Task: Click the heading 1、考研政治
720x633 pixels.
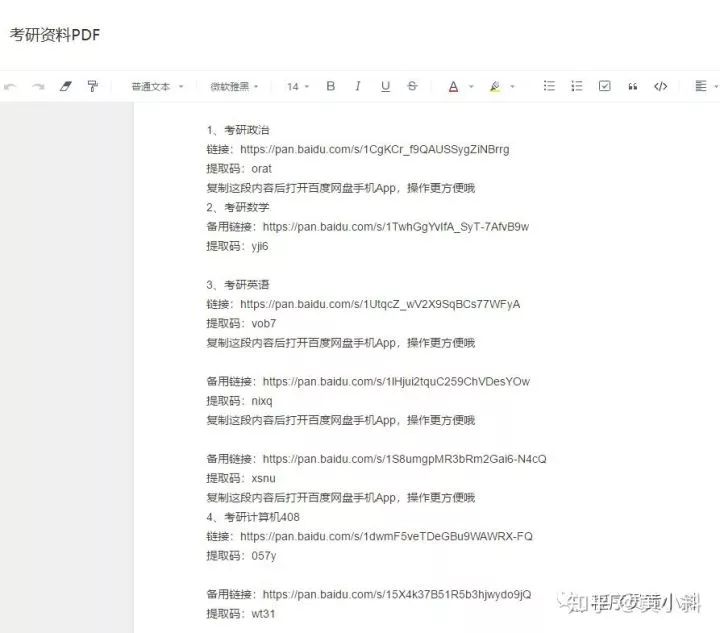Action: click(x=238, y=130)
